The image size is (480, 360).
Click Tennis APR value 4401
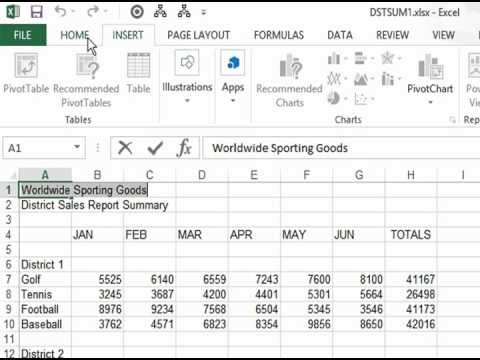coord(254,294)
